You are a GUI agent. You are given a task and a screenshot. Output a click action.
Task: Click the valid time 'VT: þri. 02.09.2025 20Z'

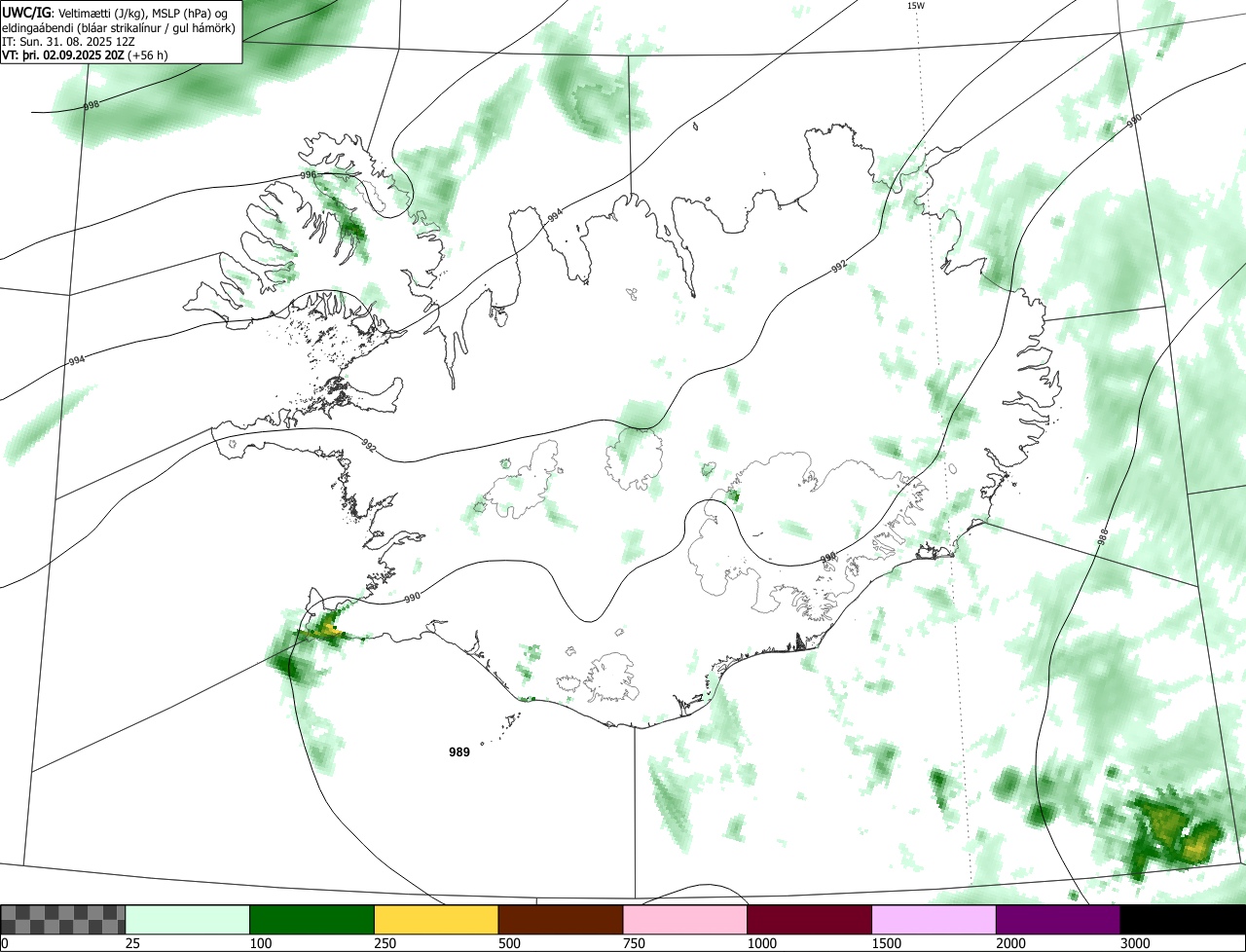pyautogui.click(x=63, y=55)
